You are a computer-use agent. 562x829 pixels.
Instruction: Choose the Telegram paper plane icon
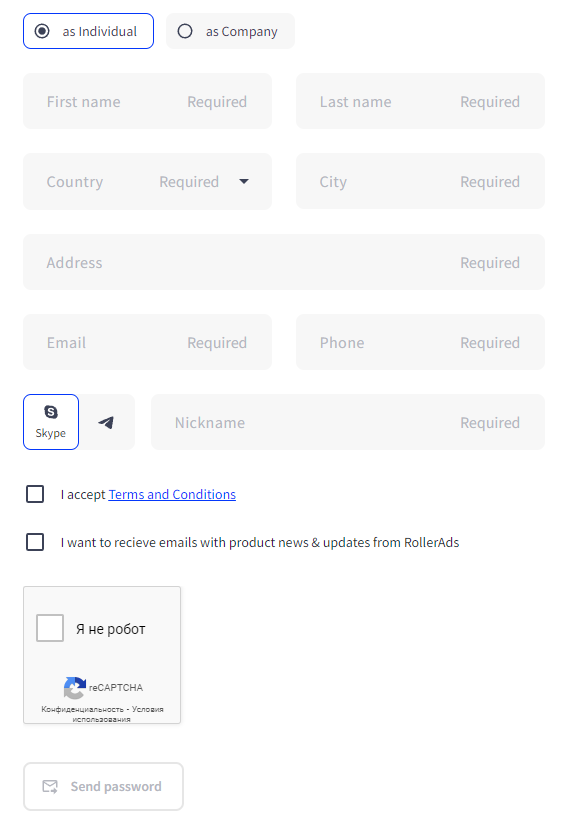point(106,422)
